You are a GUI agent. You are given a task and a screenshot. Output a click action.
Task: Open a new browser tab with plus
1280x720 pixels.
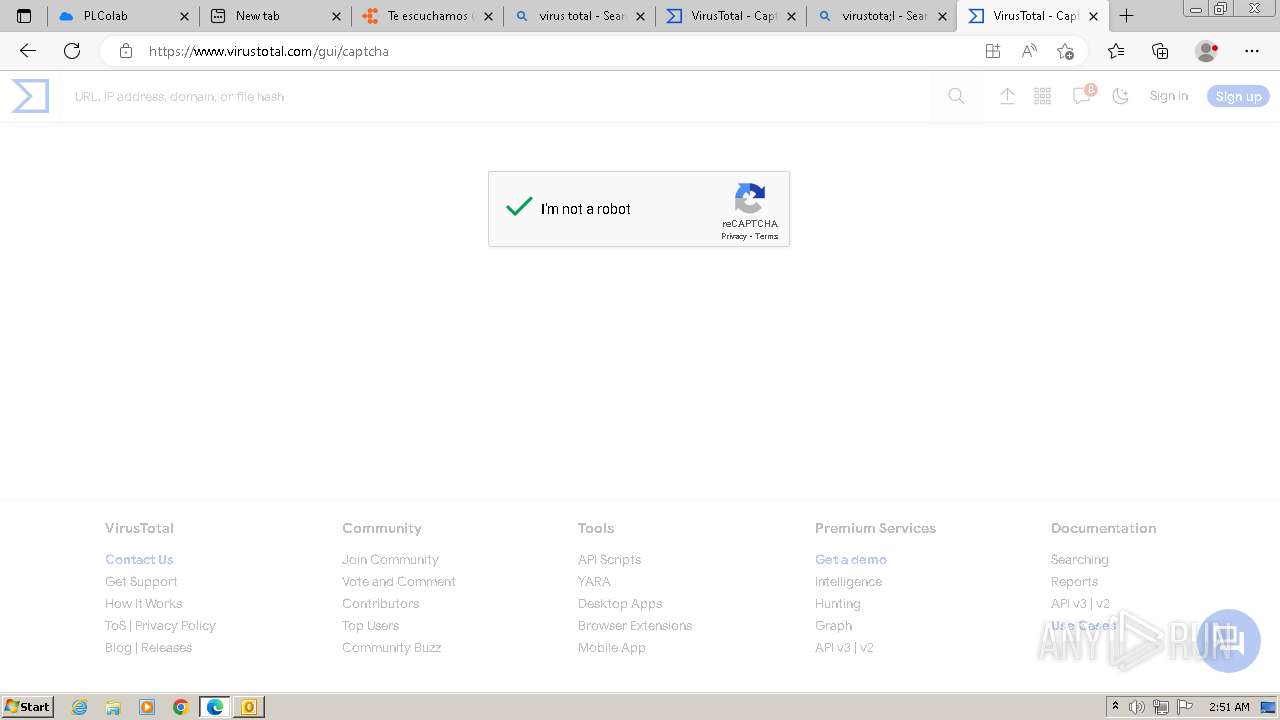(1127, 16)
